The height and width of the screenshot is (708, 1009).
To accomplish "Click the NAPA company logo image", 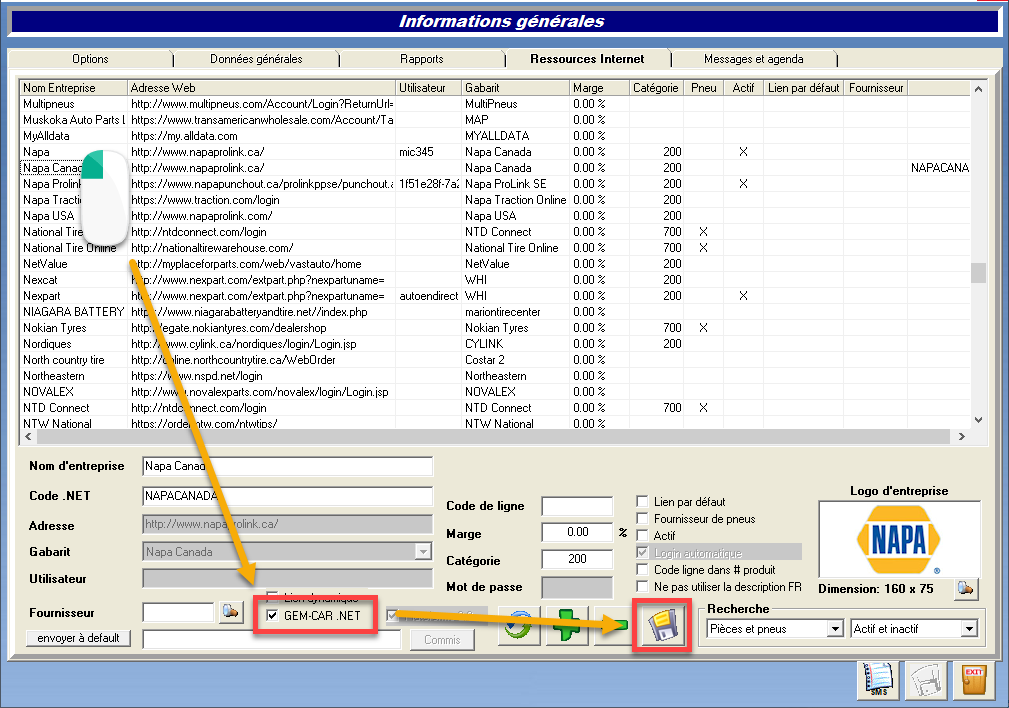I will coord(898,539).
